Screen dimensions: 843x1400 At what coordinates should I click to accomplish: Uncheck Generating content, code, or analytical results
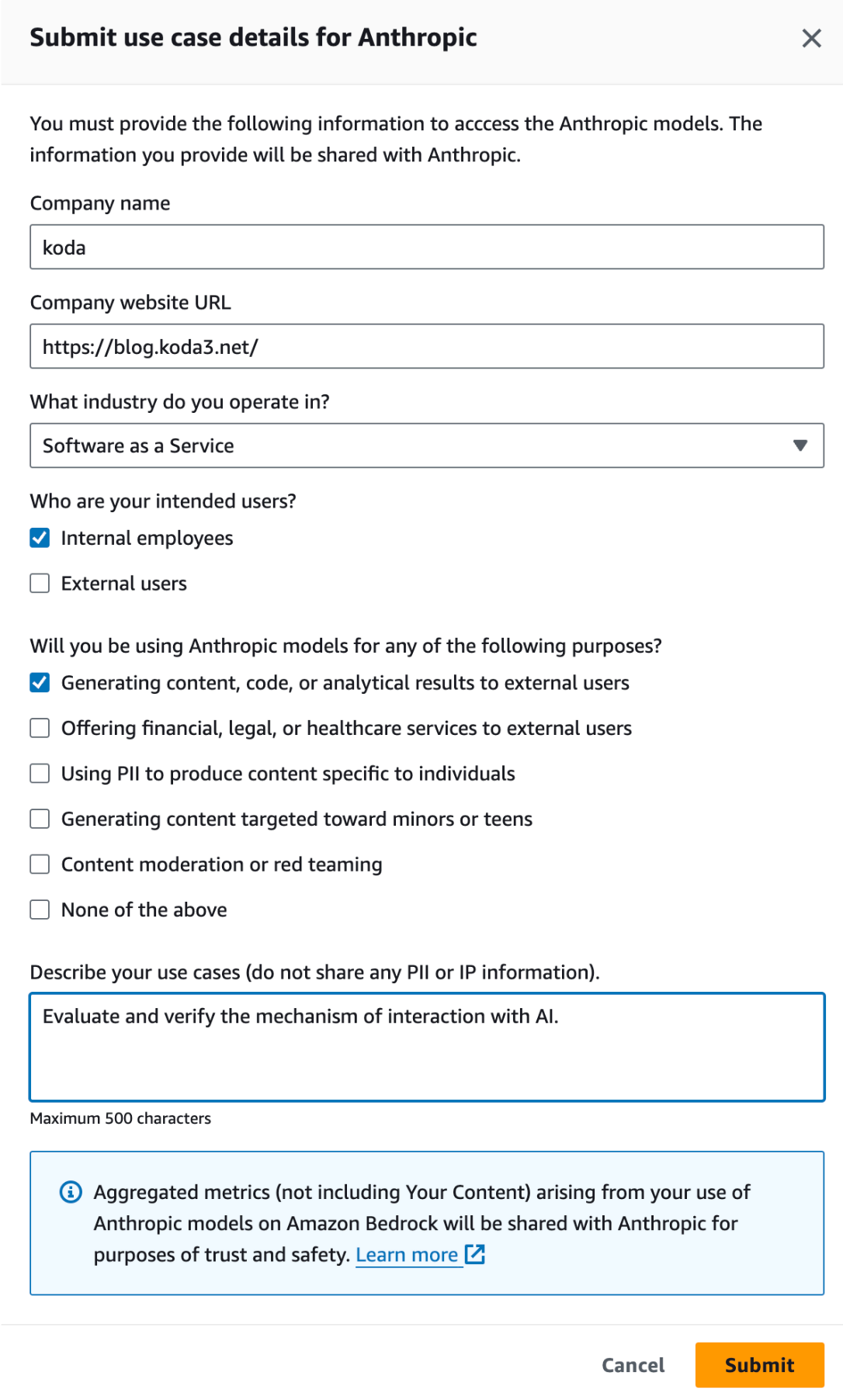pyautogui.click(x=39, y=683)
